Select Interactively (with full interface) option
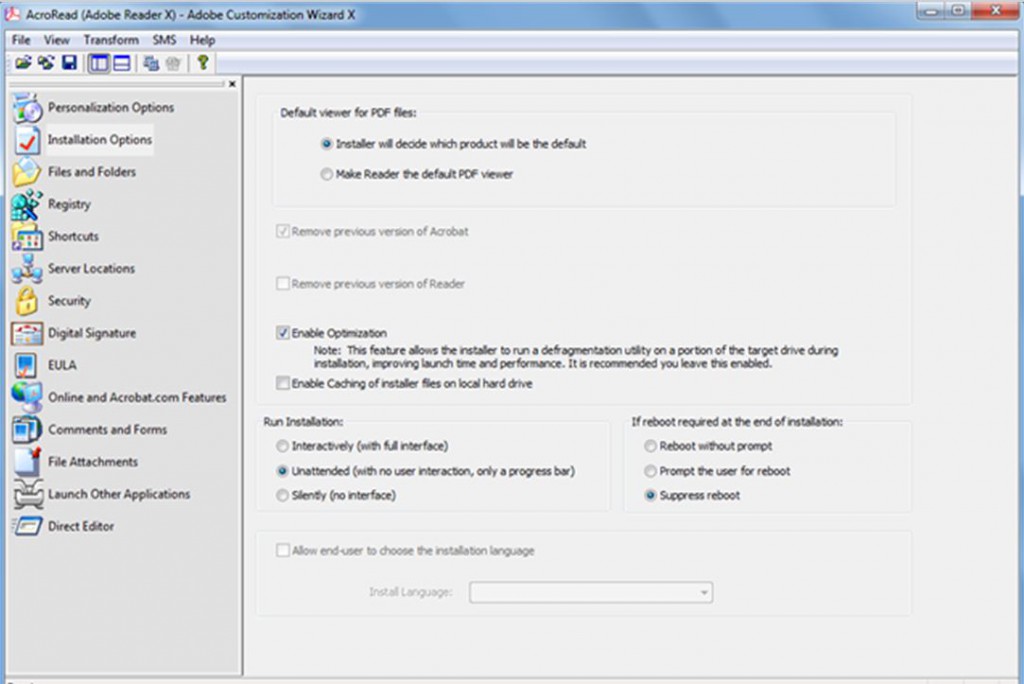The height and width of the screenshot is (684, 1024). point(282,446)
